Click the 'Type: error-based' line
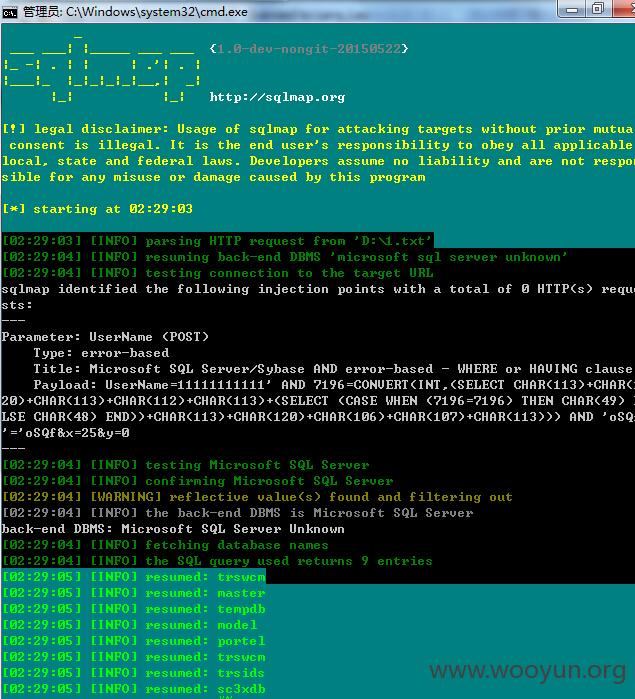The width and height of the screenshot is (635, 699). click(101, 353)
